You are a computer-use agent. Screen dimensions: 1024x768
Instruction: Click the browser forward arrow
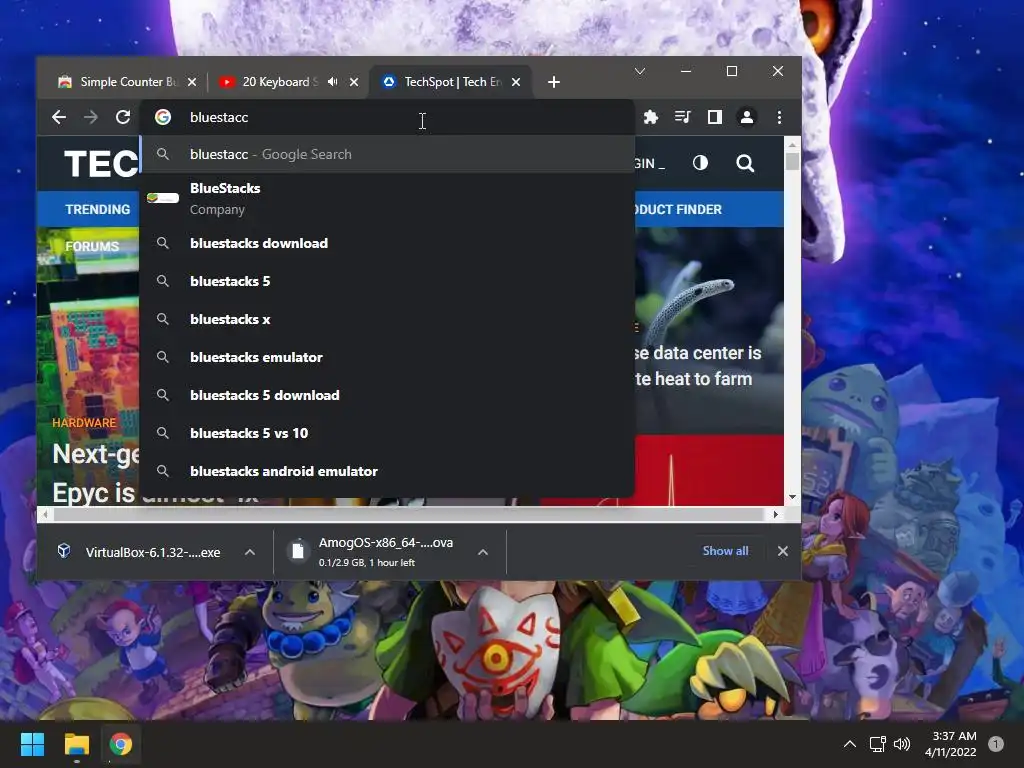coord(91,117)
